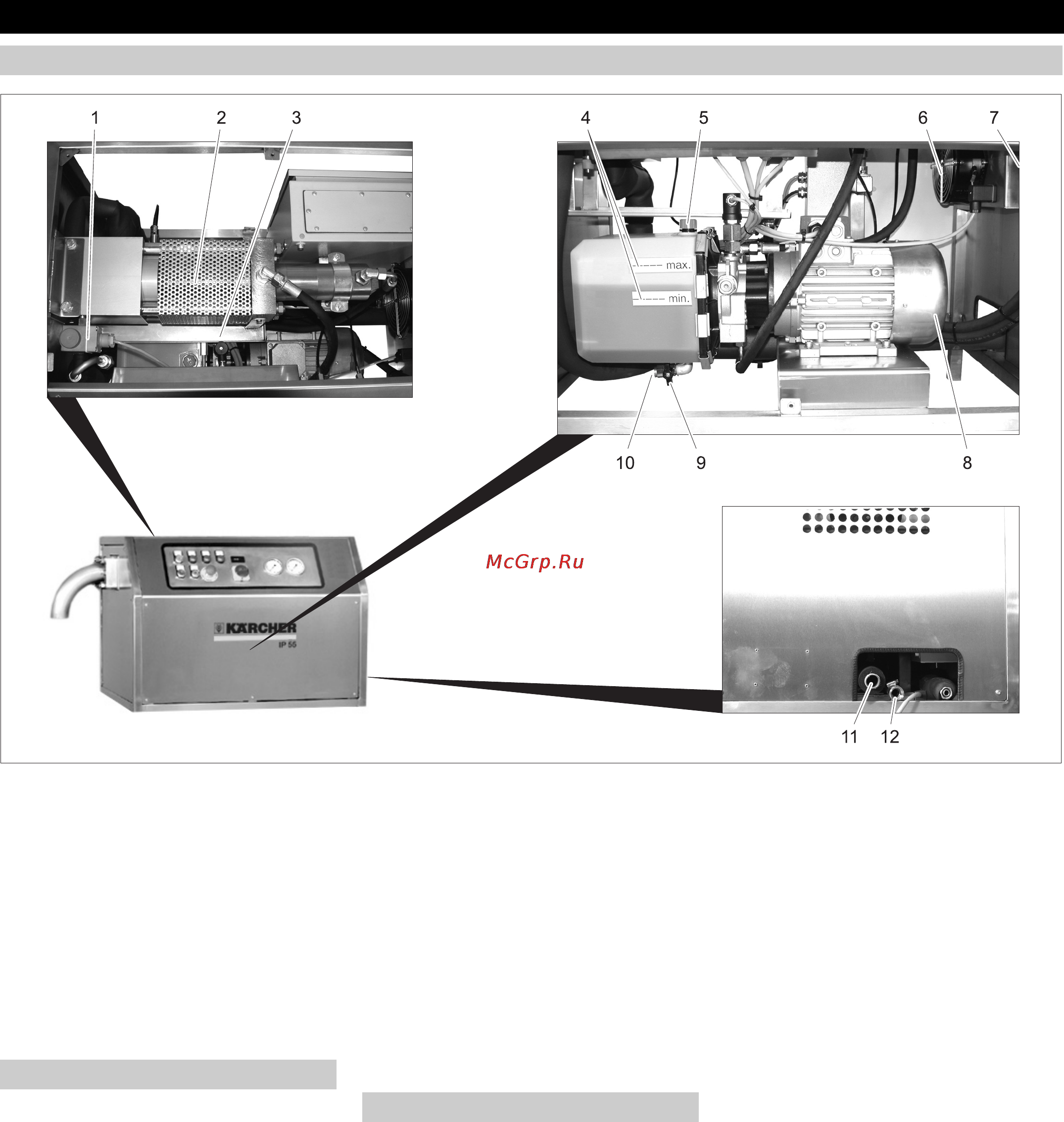Click the Kärcher logo on machine
The height and width of the screenshot is (1122, 1064).
click(255, 628)
